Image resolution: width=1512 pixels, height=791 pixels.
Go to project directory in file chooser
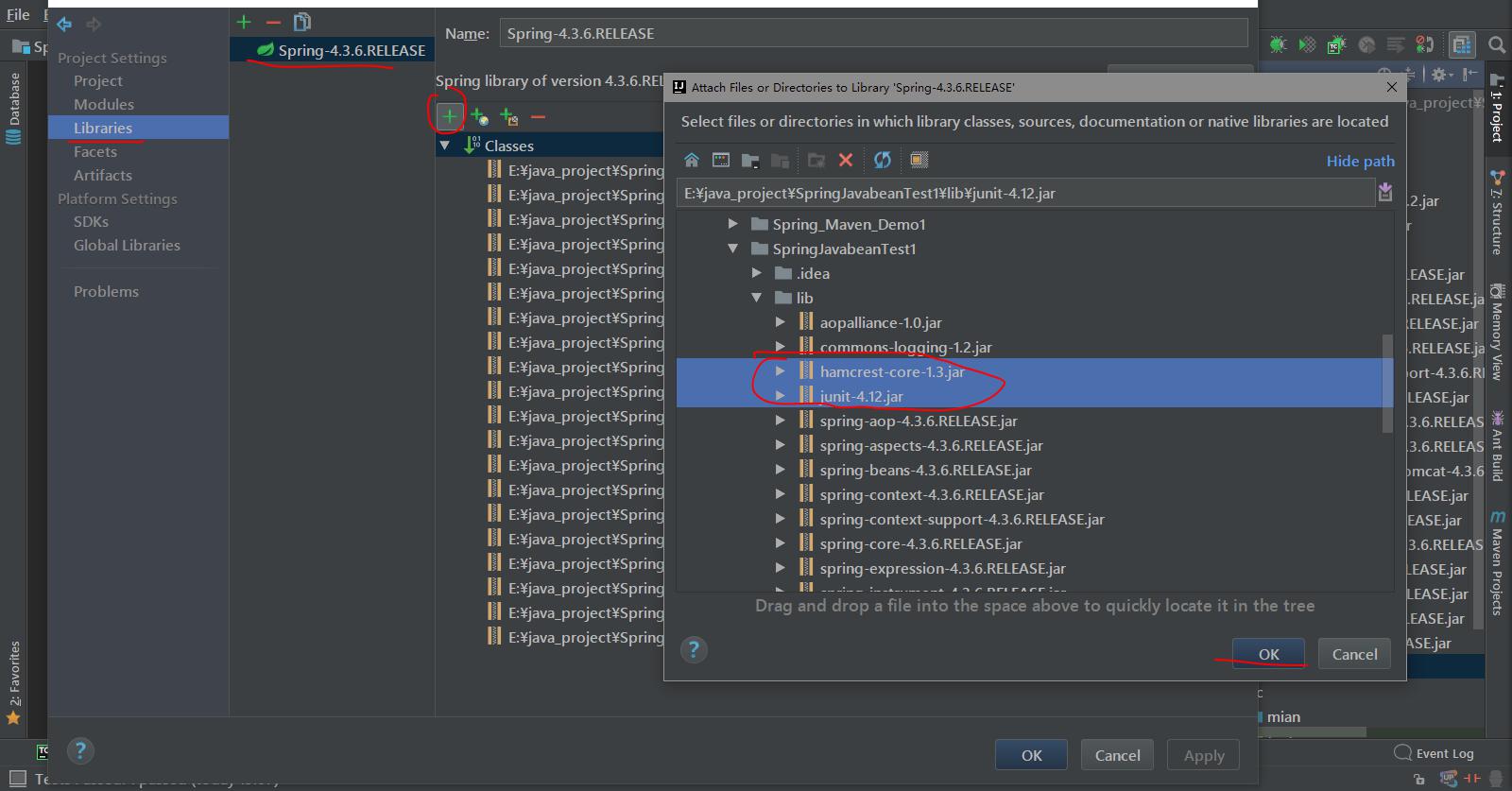(x=750, y=160)
